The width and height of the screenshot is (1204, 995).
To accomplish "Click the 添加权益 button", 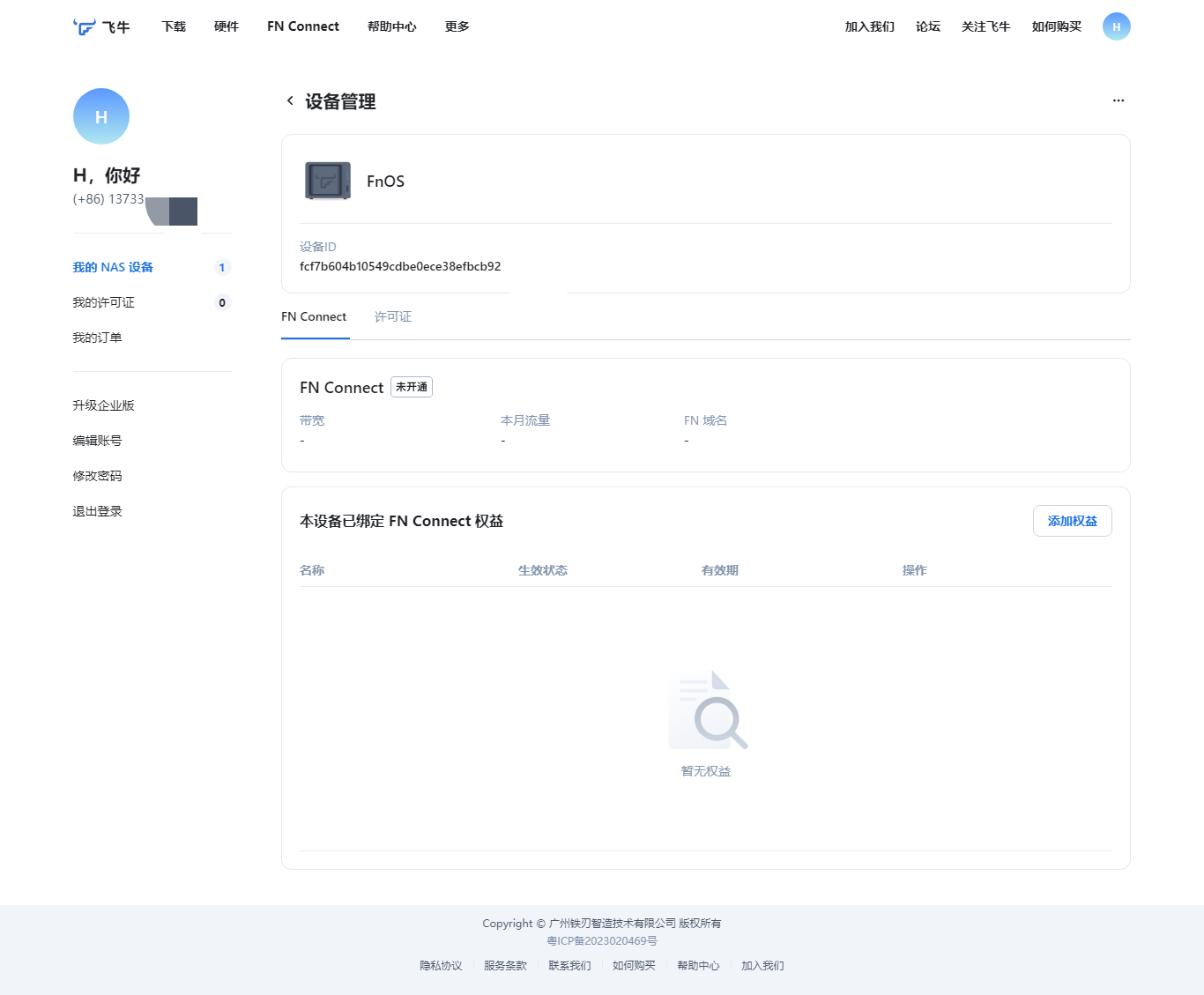I will point(1073,521).
